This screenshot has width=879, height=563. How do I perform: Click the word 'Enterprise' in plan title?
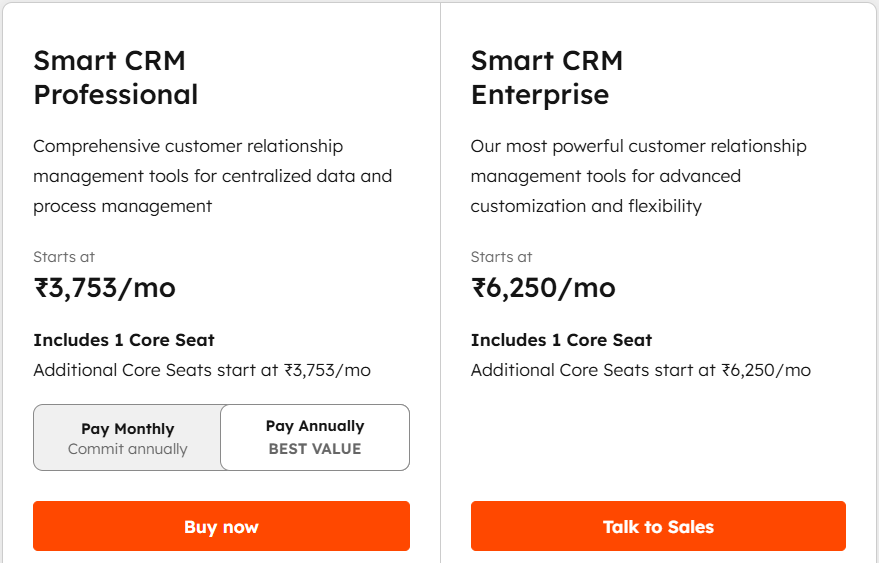(540, 95)
